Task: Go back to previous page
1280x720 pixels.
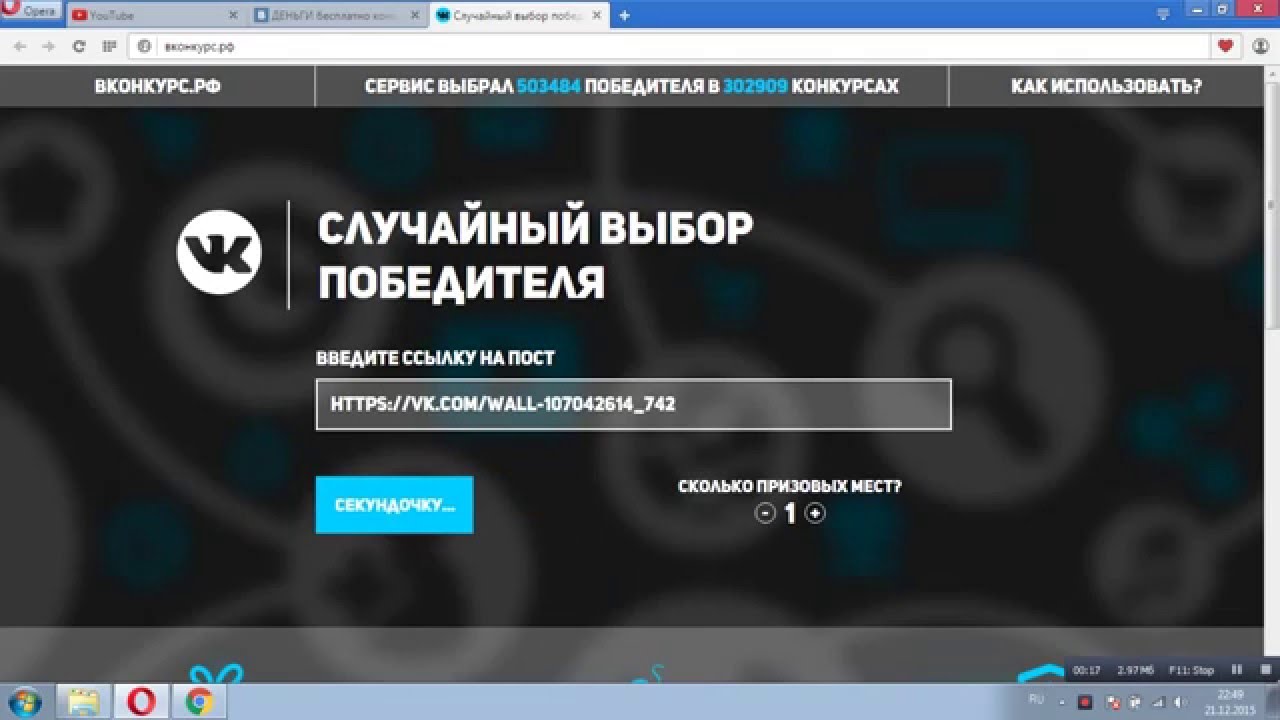Action: coord(20,46)
